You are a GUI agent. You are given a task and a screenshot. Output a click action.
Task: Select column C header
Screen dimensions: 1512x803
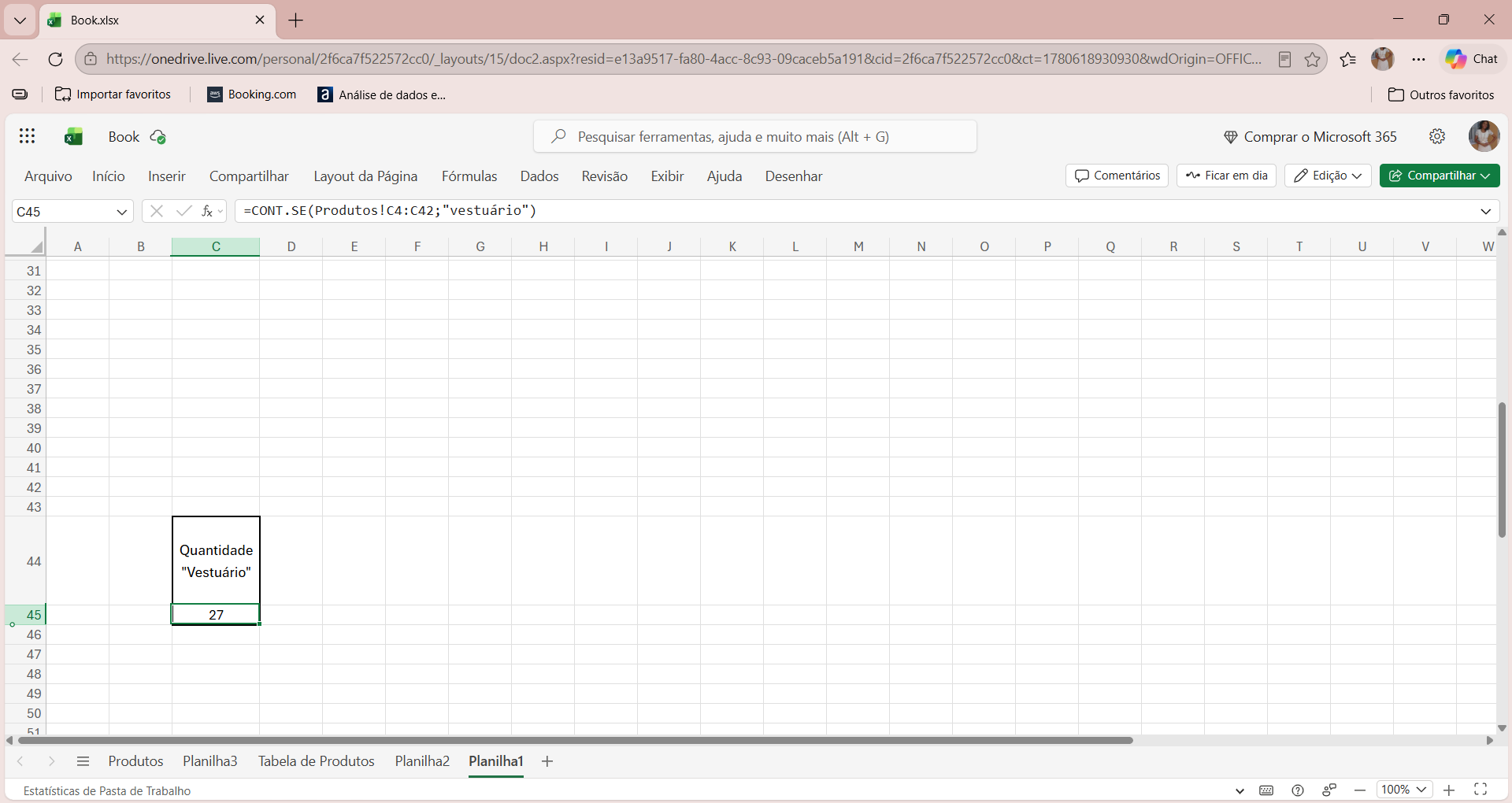click(x=216, y=246)
